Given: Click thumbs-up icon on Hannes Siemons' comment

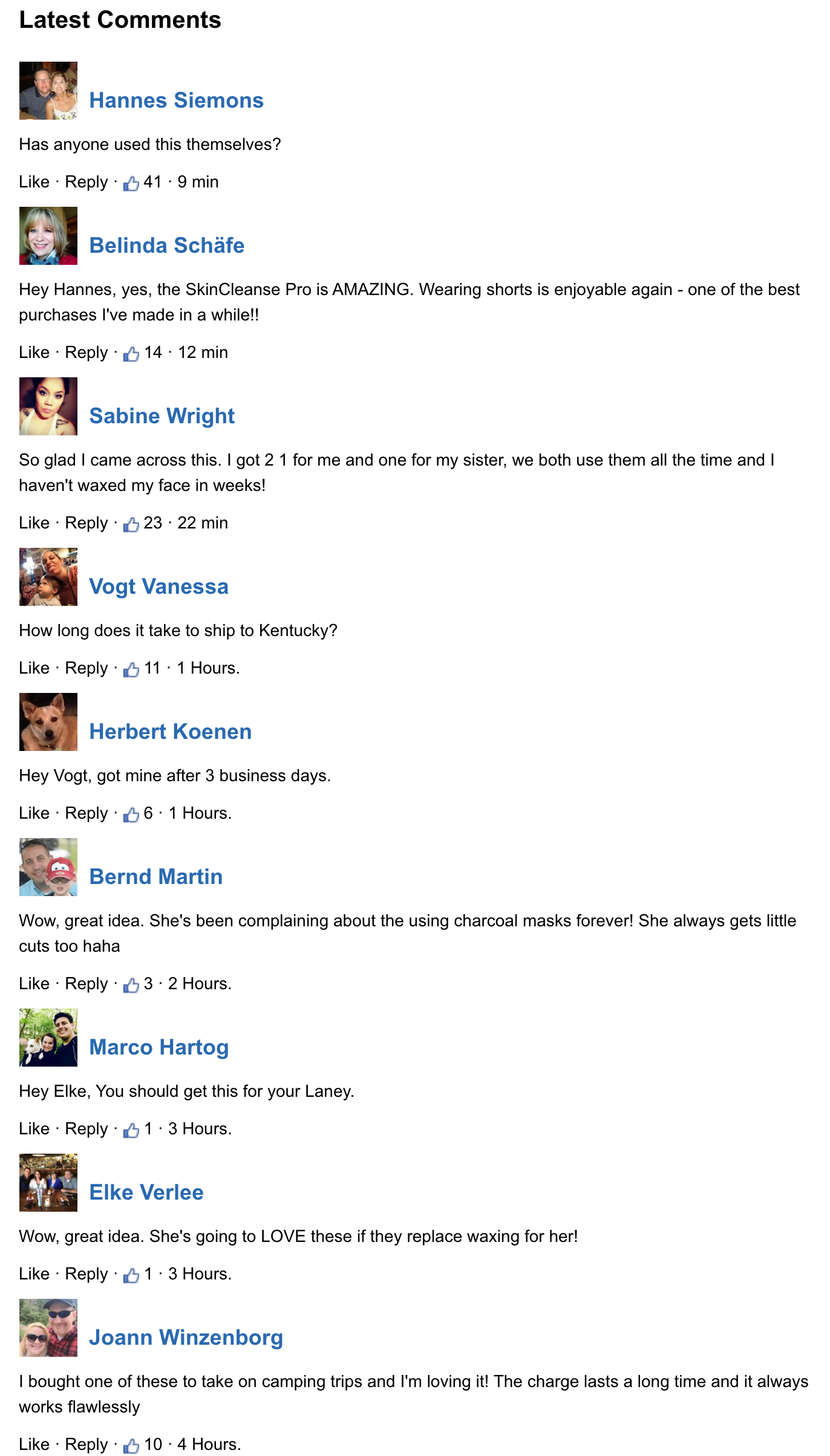Looking at the screenshot, I should [131, 183].
